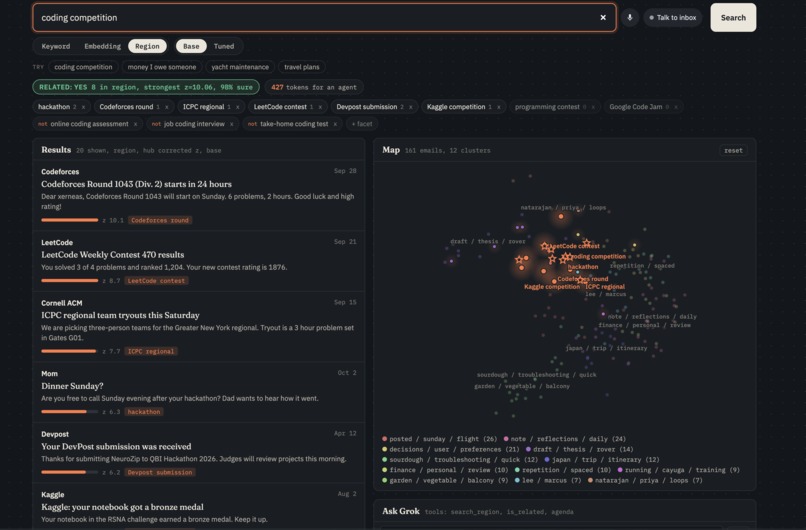Switch to the Tuned model option
Viewport: 806px width, 530px height.
[224, 46]
